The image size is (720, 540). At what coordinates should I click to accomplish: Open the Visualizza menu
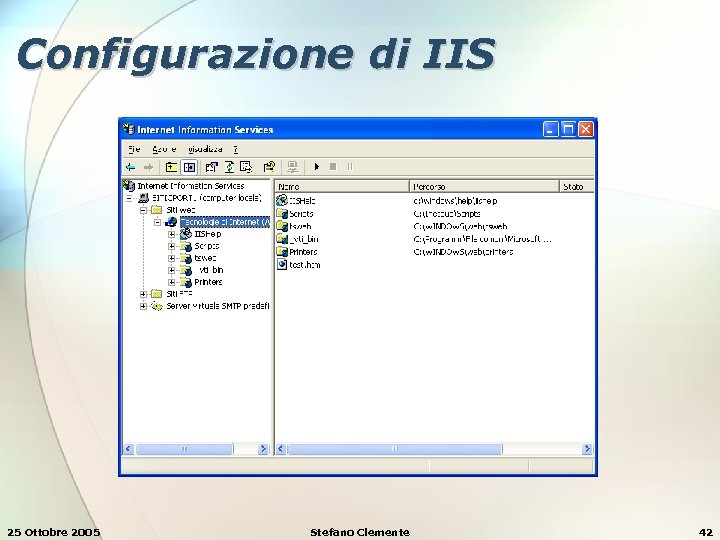coord(205,149)
